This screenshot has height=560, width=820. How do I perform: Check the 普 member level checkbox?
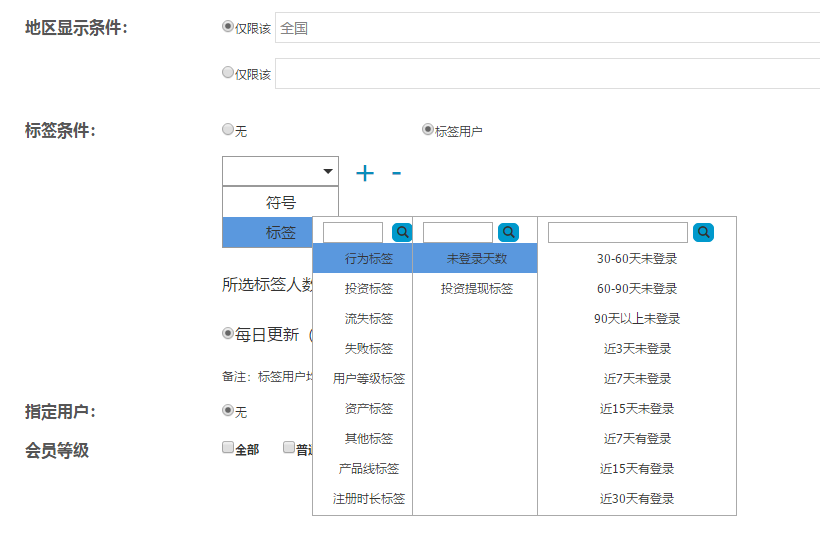[289, 447]
